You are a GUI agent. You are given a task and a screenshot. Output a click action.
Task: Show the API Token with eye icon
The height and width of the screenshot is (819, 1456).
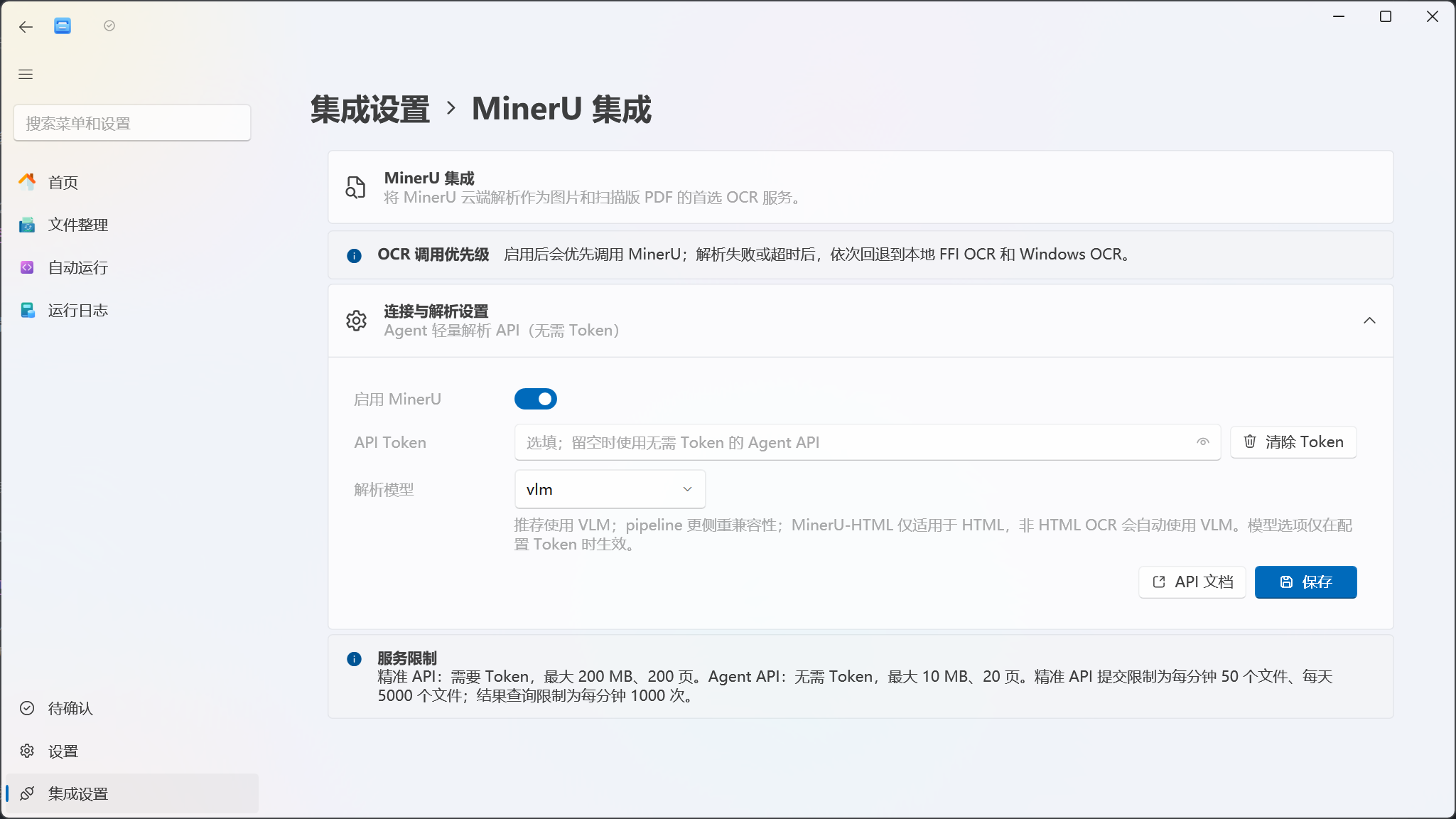1202,442
